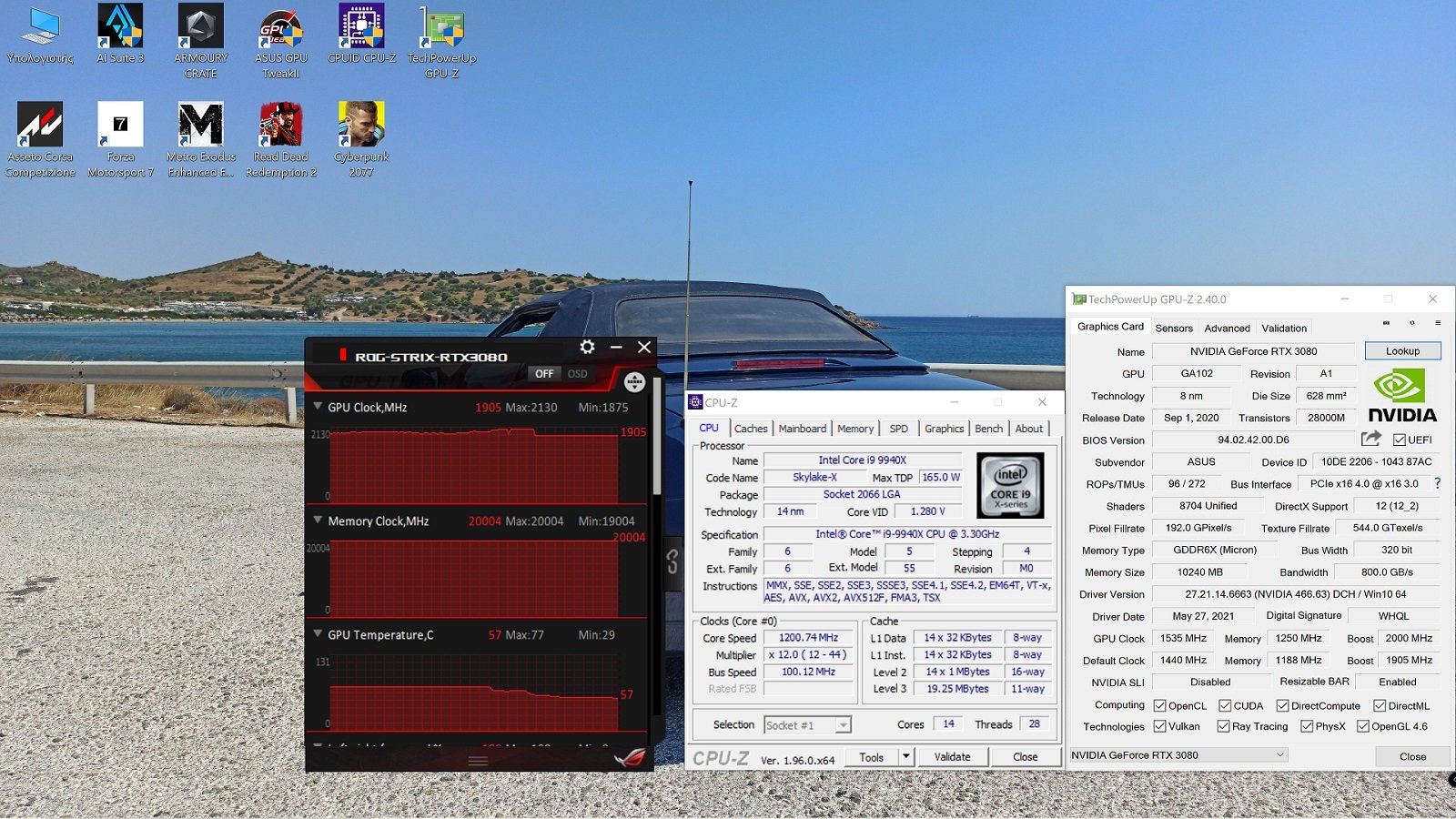Click the share BIOS export icon in GPU-Z
The image size is (1456, 819).
[1371, 439]
